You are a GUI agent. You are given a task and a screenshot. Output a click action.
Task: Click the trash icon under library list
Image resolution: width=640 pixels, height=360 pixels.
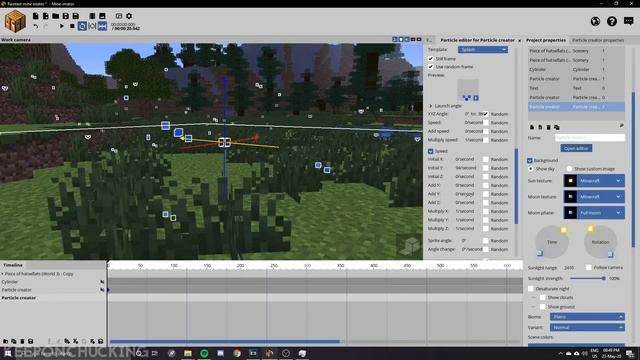(x=548, y=127)
